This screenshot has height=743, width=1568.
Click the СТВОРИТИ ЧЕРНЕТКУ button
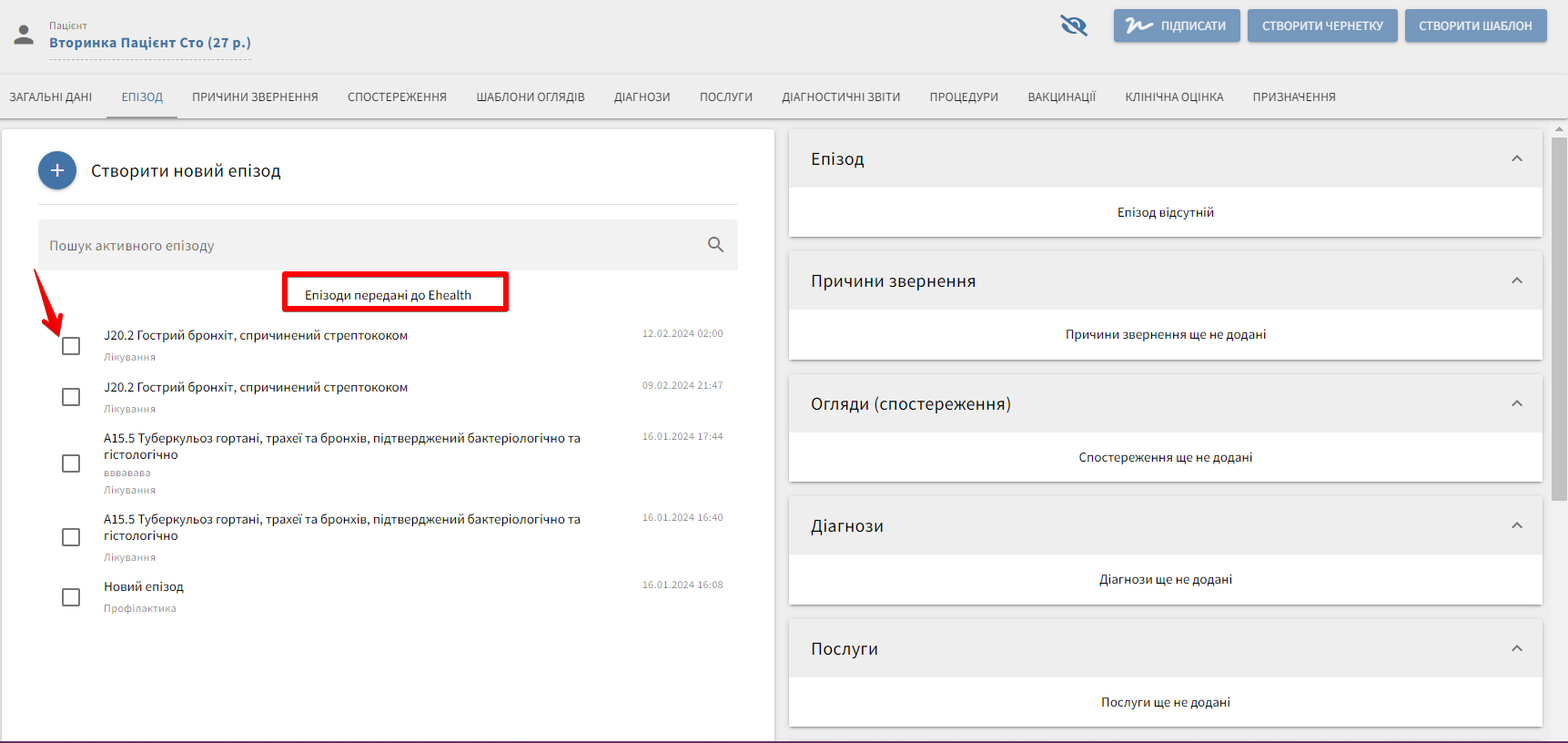point(1321,25)
